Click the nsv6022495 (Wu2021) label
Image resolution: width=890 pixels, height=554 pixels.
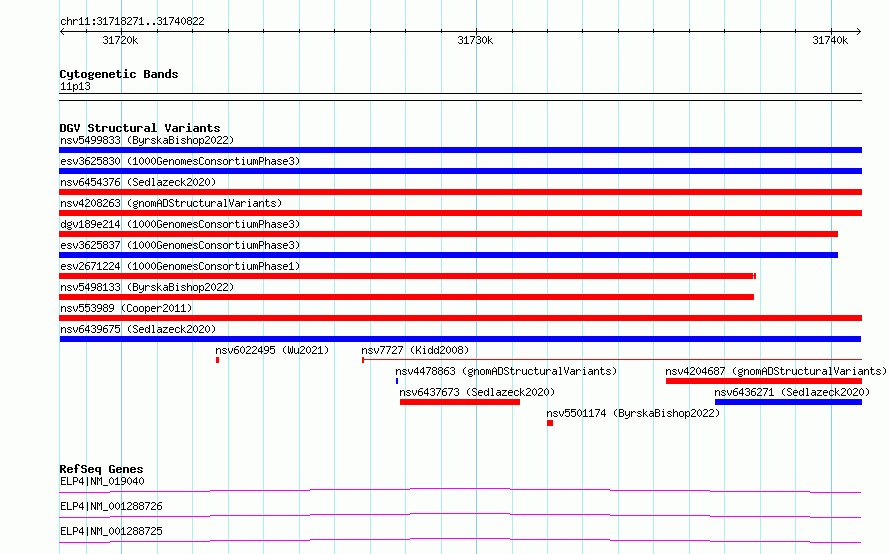(x=272, y=350)
